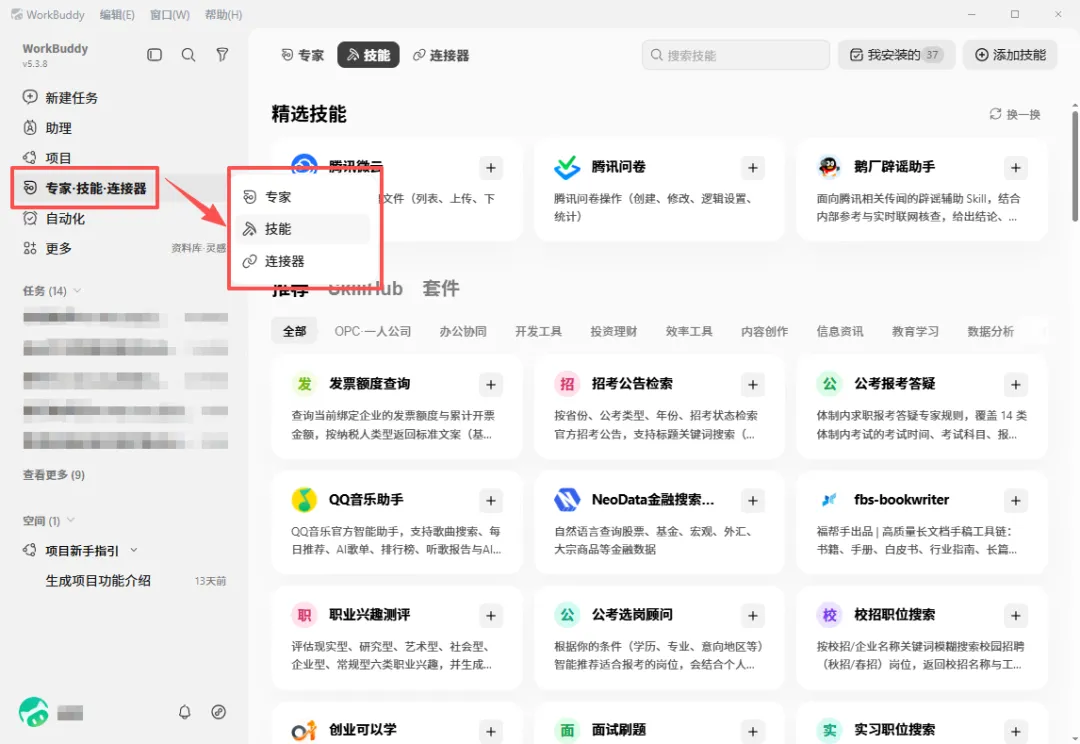
Task: Switch to the 连接器 top tab
Action: [x=441, y=55]
